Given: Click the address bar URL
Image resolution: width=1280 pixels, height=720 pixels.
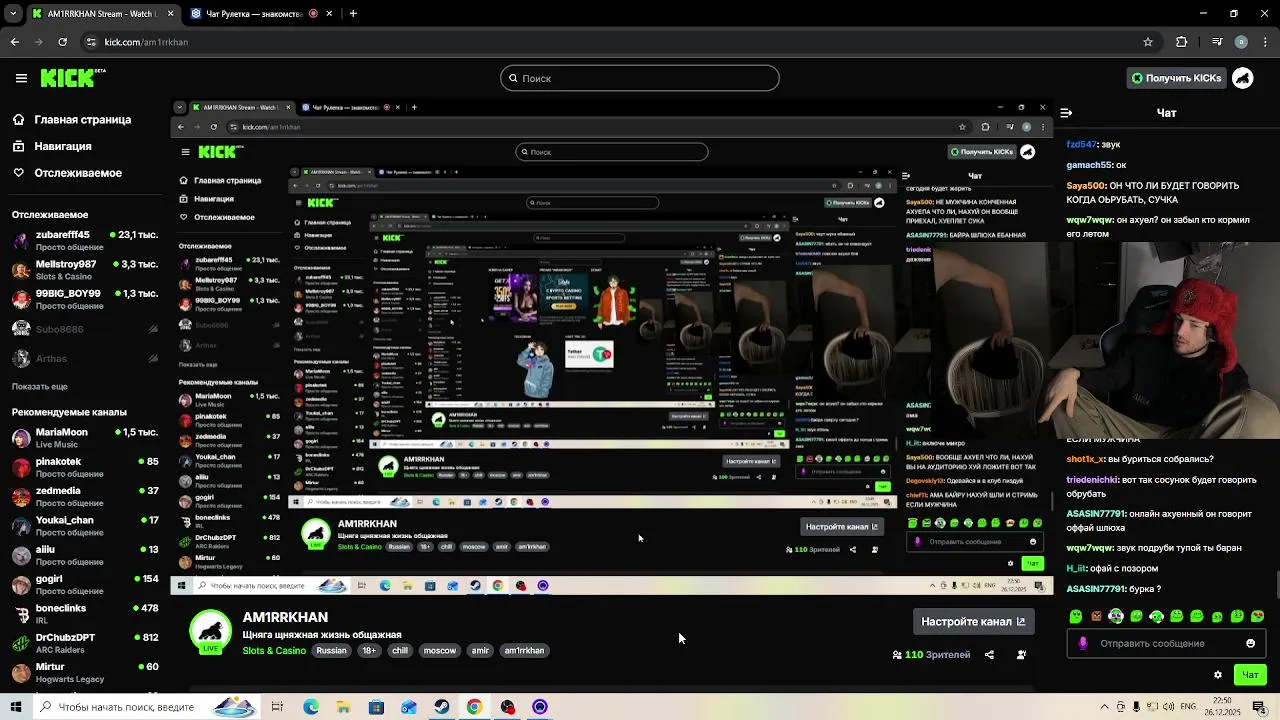Looking at the screenshot, I should [146, 42].
